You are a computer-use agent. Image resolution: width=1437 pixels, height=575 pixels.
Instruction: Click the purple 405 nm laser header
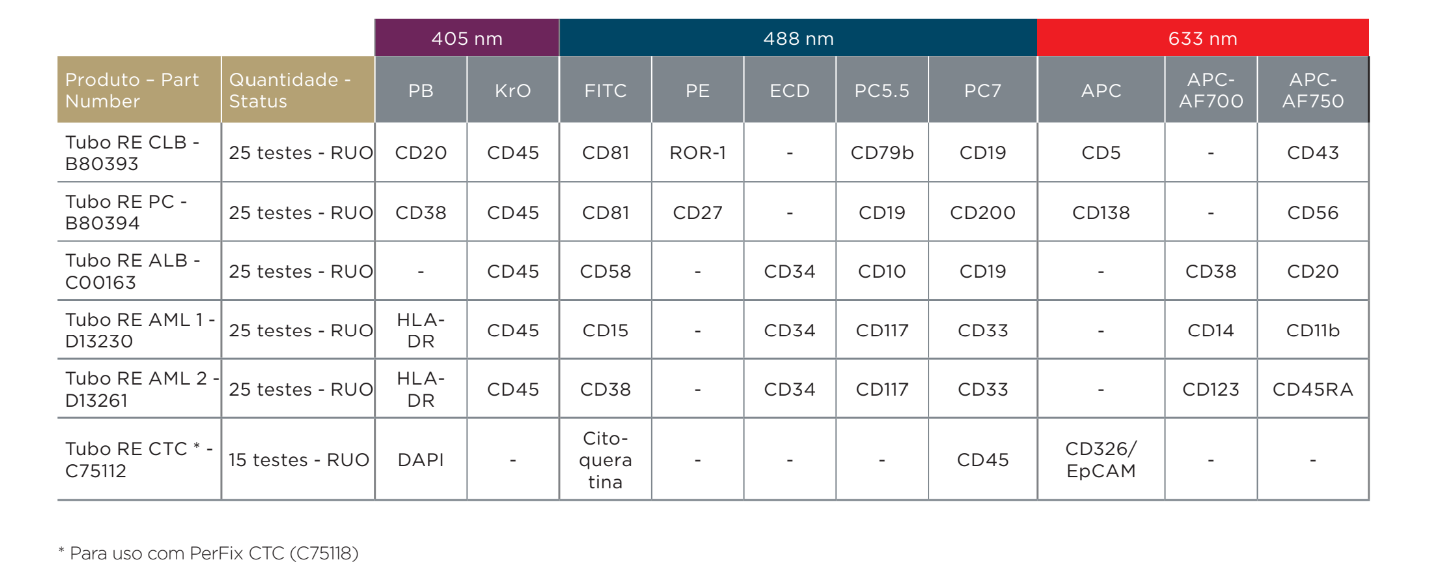point(466,39)
